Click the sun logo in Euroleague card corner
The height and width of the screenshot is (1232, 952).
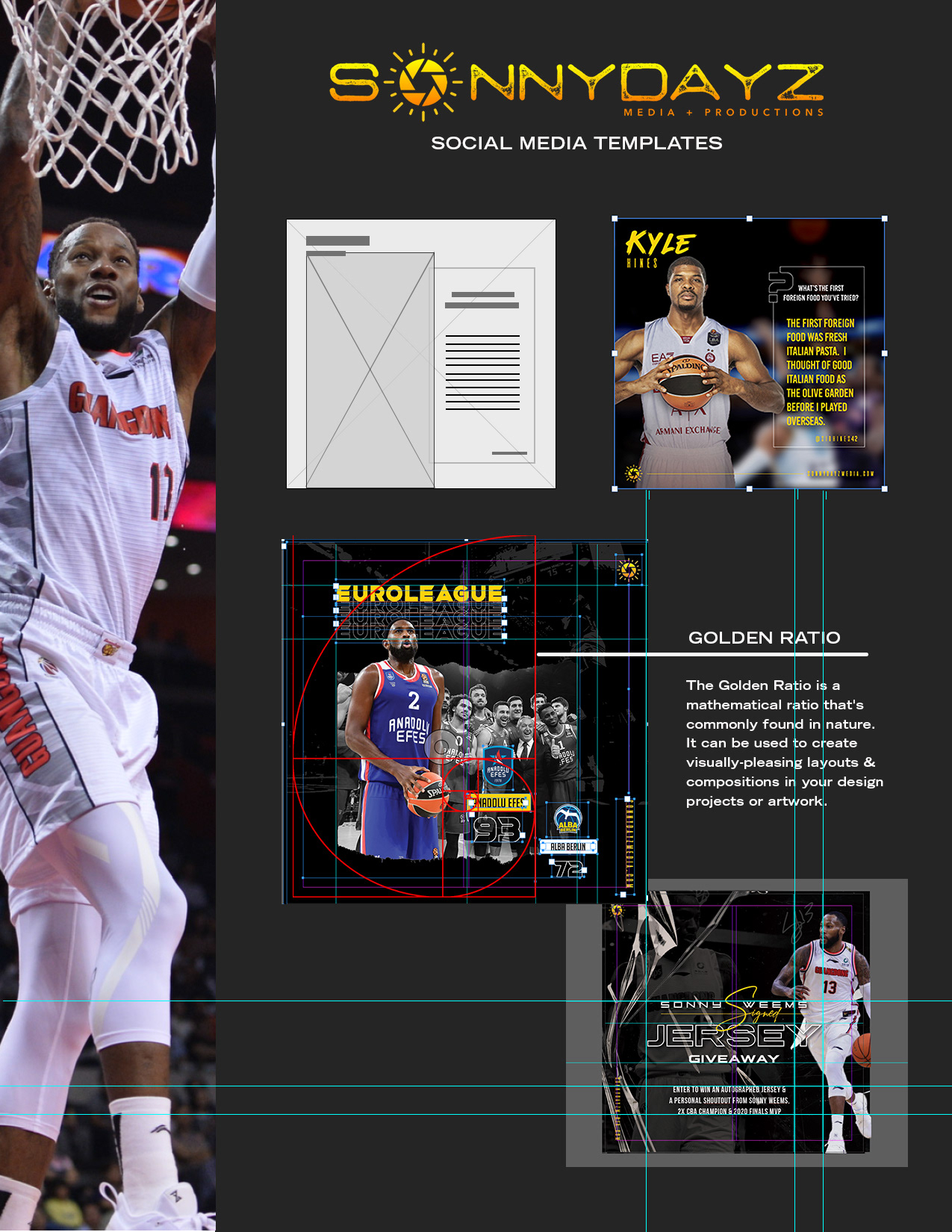pos(629,570)
